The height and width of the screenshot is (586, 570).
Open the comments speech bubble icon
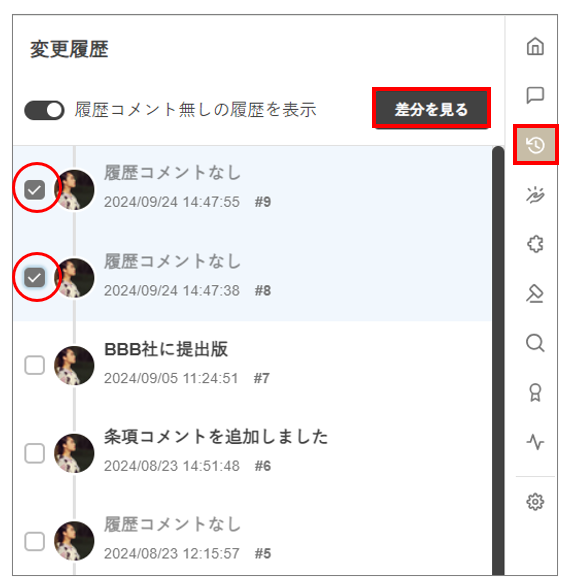click(x=535, y=95)
